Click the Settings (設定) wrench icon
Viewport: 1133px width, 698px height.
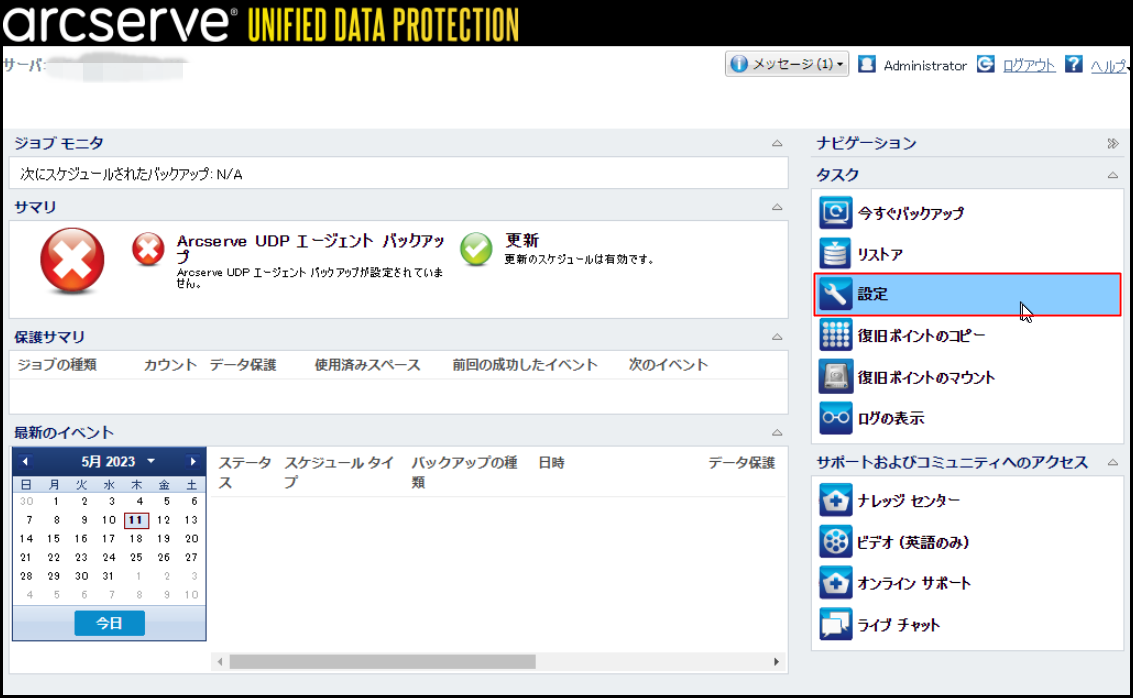(x=835, y=294)
